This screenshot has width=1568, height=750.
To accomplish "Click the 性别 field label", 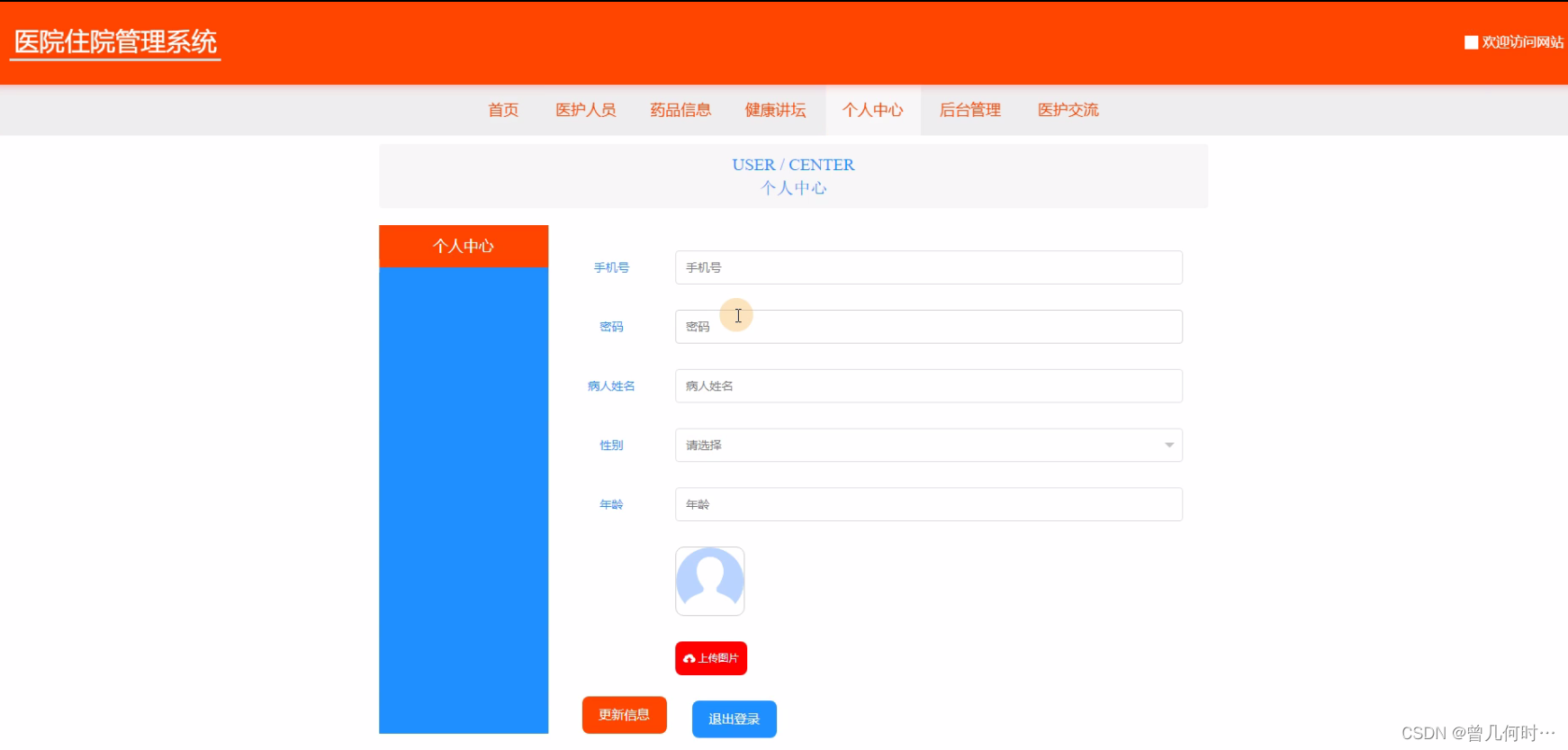I will coord(611,446).
